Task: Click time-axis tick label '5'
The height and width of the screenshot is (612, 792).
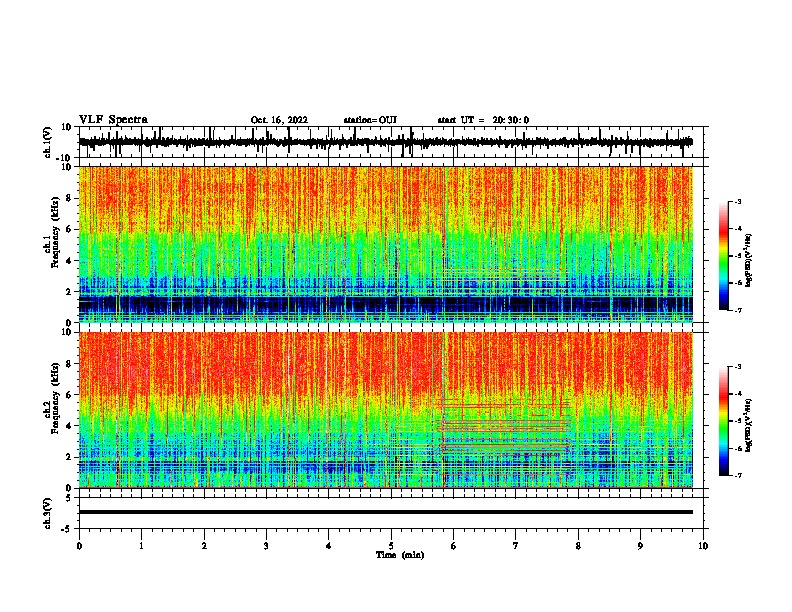Action: tap(391, 546)
